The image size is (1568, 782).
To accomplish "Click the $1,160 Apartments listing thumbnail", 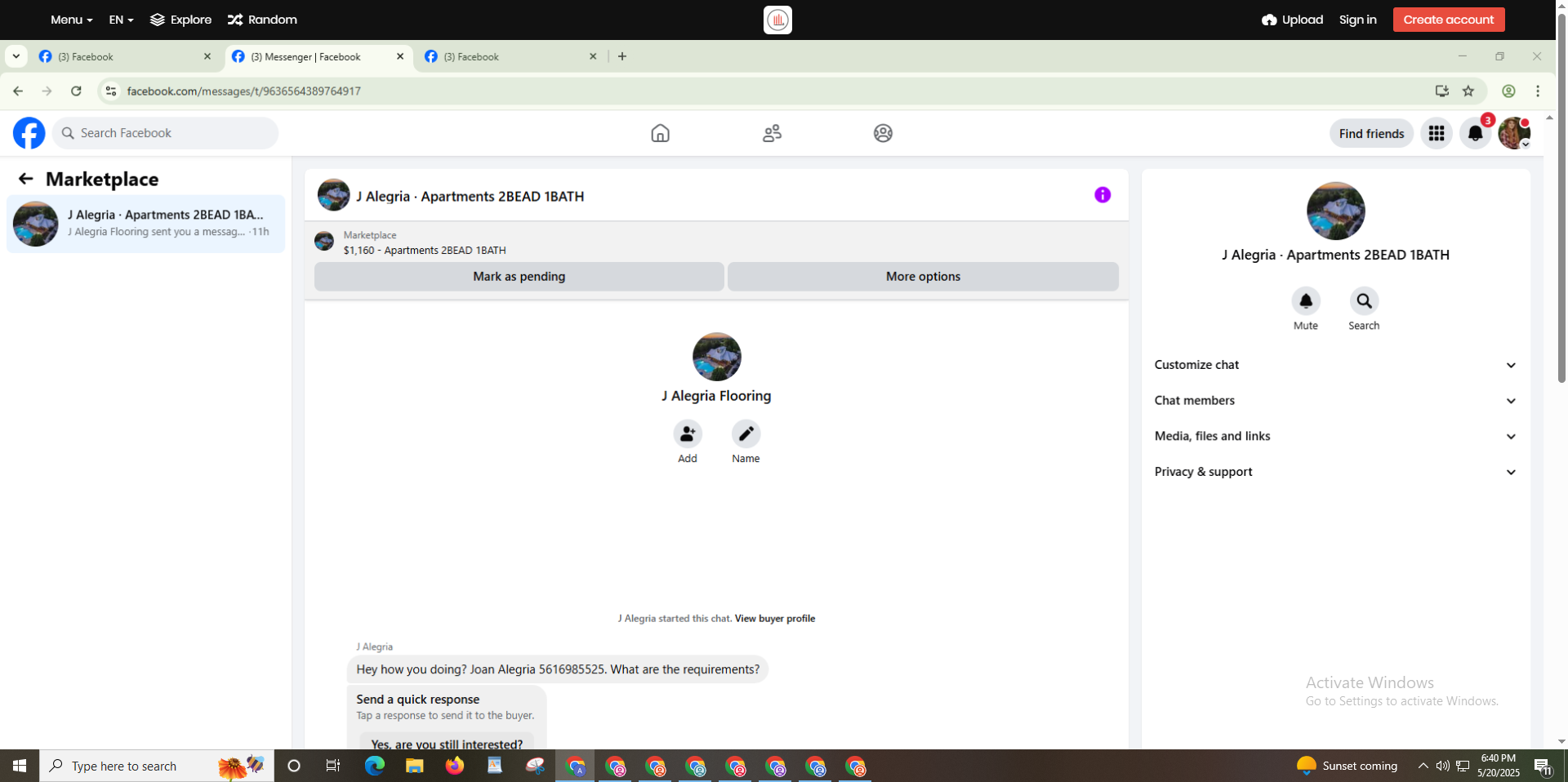I will point(324,242).
